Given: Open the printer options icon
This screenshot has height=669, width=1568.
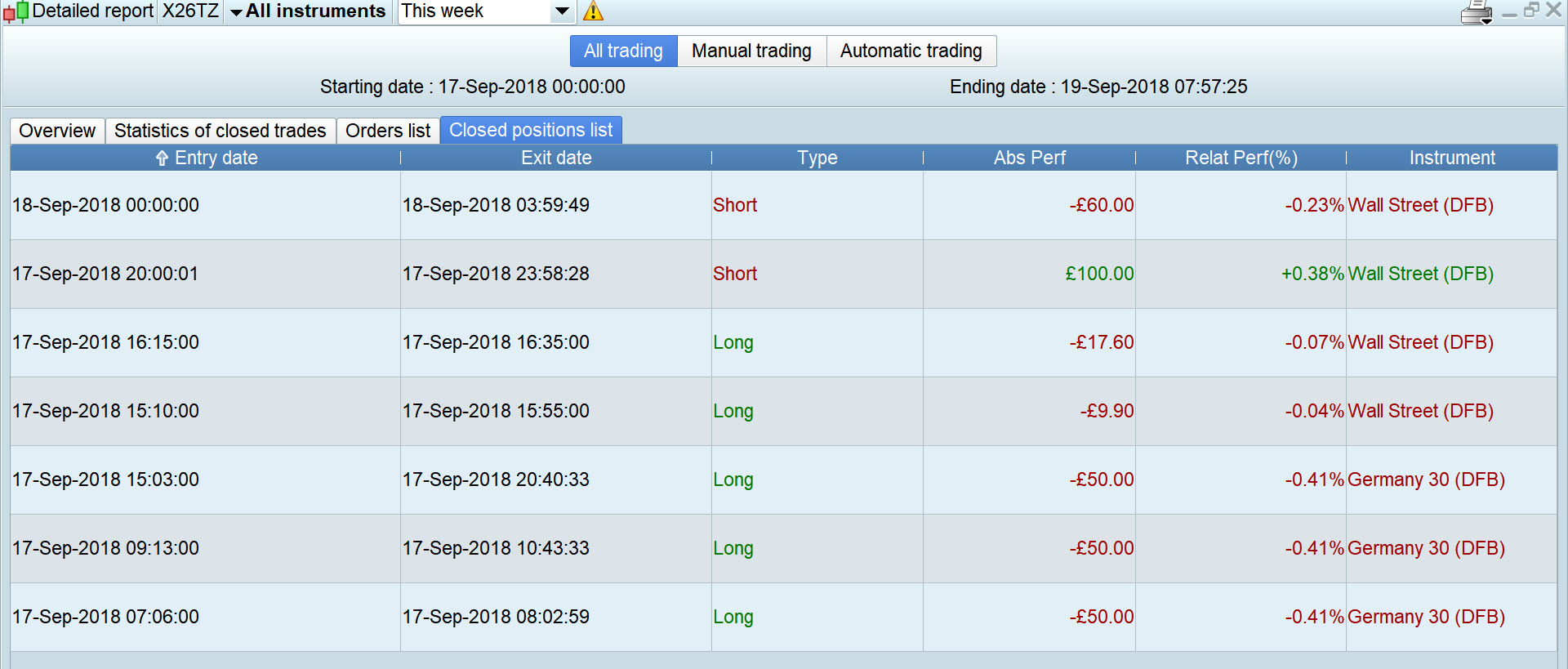Looking at the screenshot, I should click(x=1477, y=13).
